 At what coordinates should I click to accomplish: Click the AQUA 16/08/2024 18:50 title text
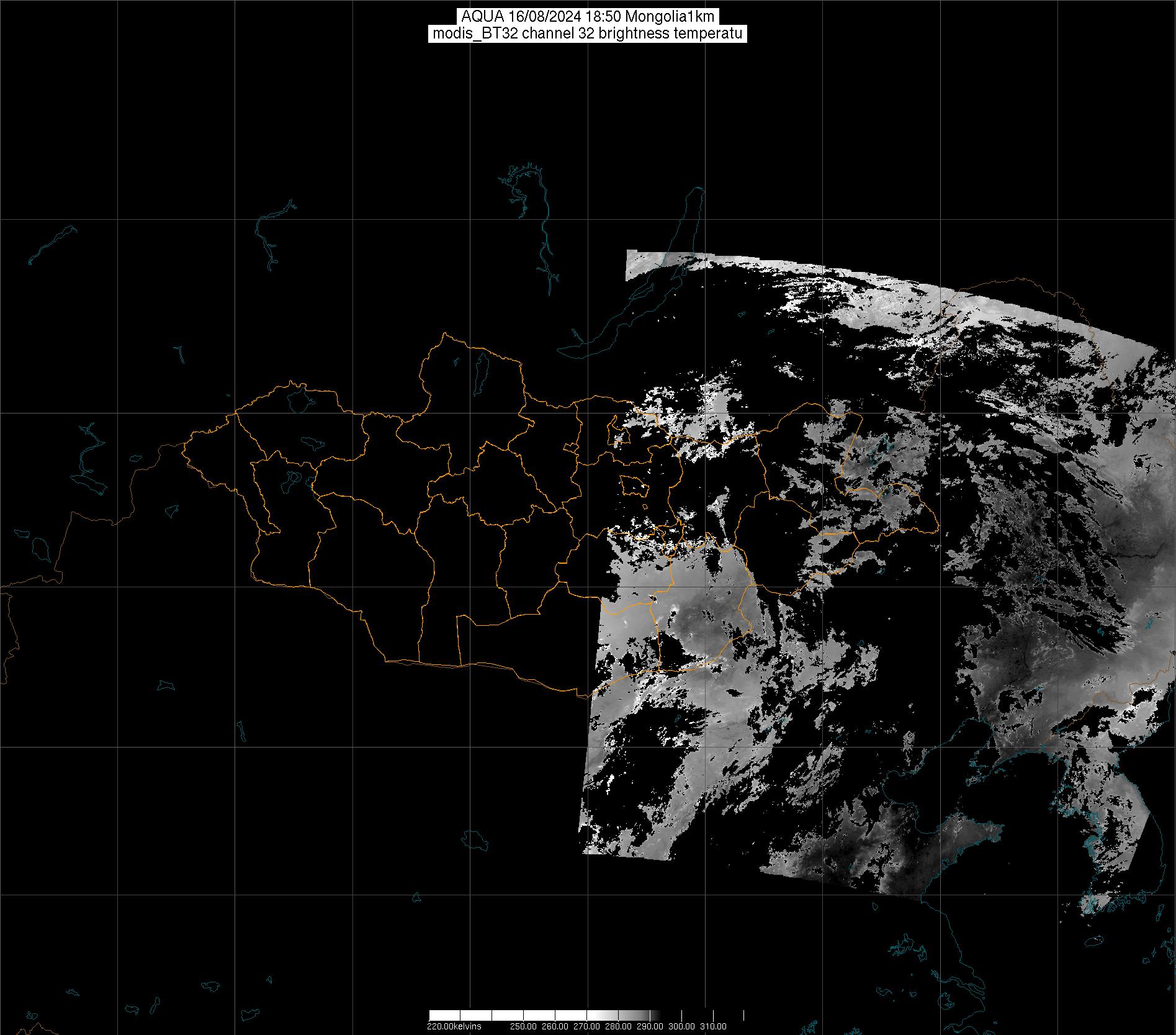587,17
